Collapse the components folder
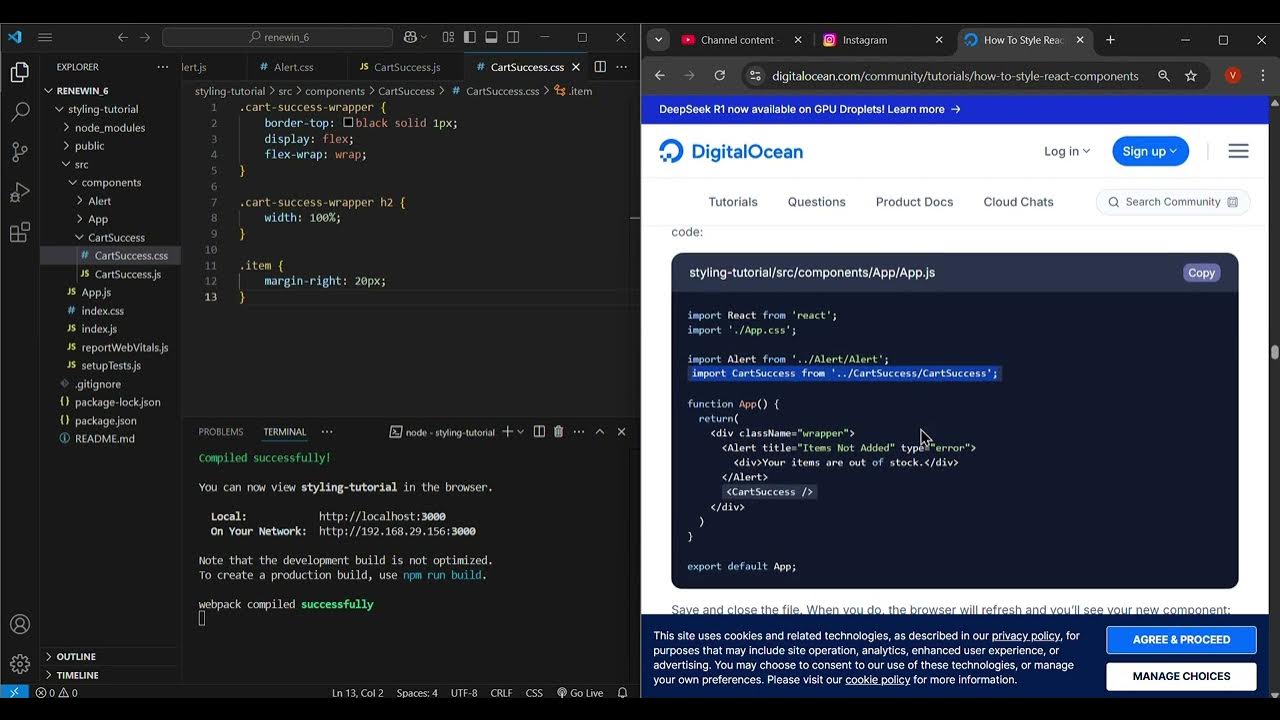1280x720 pixels. point(110,182)
